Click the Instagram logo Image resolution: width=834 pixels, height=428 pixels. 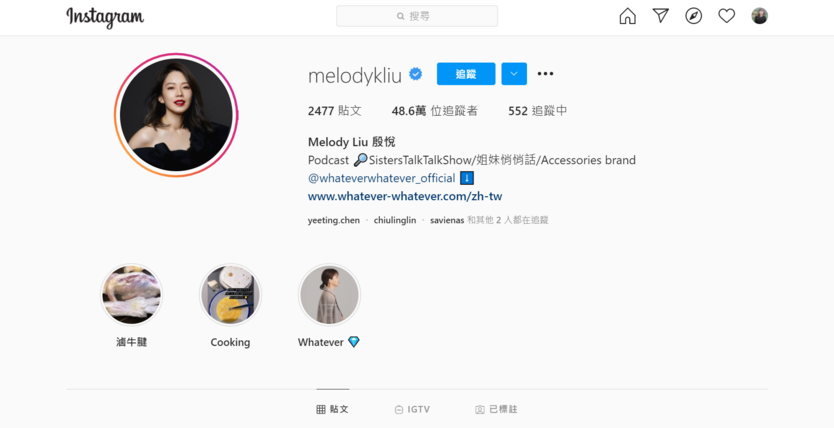105,17
